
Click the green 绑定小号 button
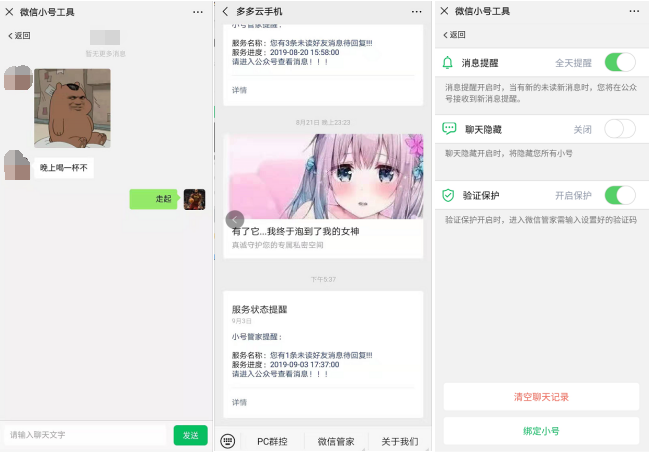click(541, 431)
